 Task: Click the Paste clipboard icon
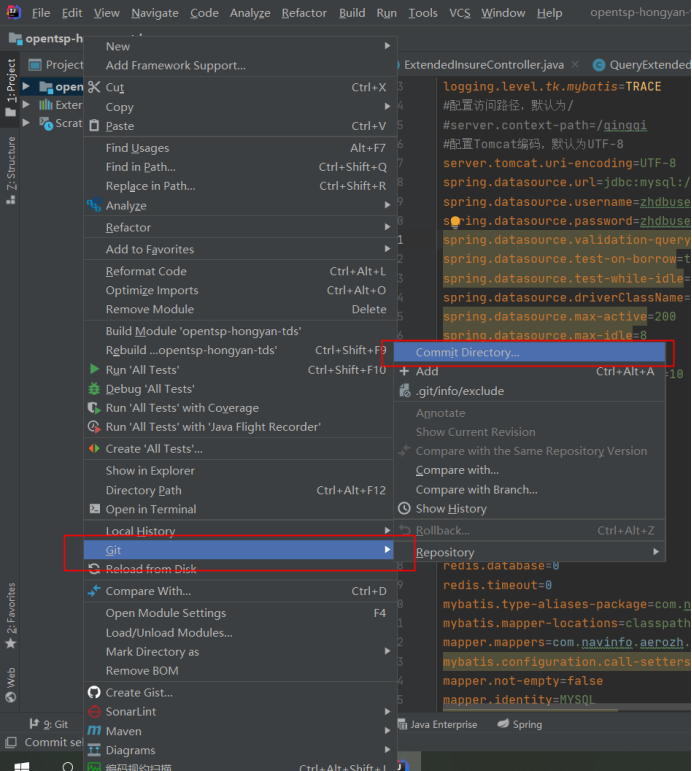pos(94,126)
